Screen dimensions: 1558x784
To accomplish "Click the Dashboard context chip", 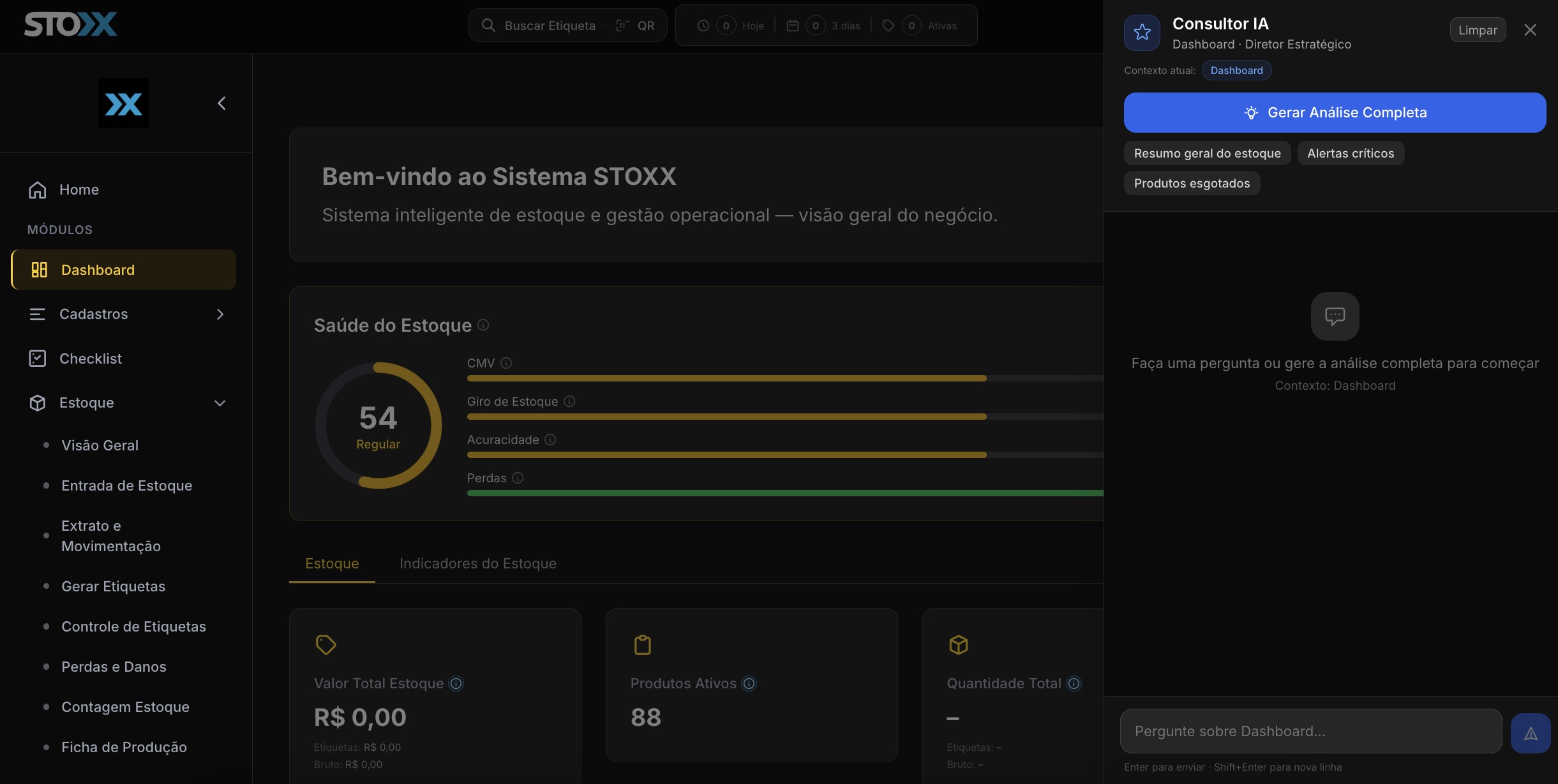I will pyautogui.click(x=1236, y=70).
